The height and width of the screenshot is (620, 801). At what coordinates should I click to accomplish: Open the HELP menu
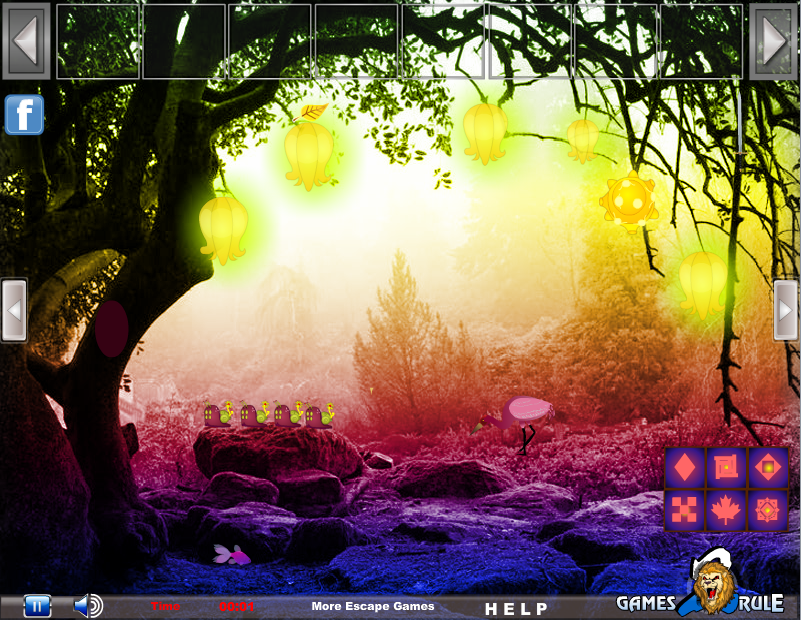pos(518,607)
